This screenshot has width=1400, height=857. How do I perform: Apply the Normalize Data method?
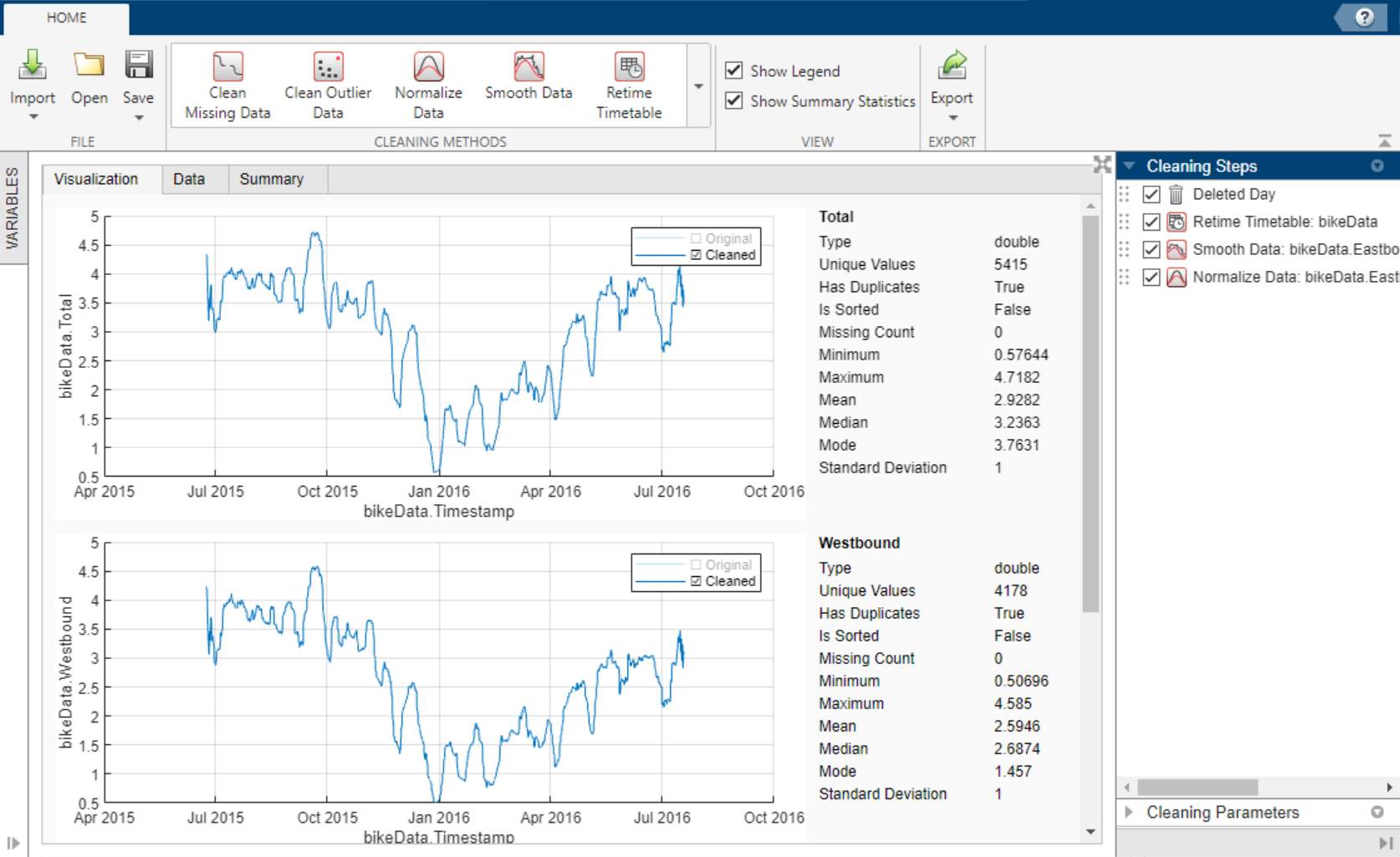point(428,68)
